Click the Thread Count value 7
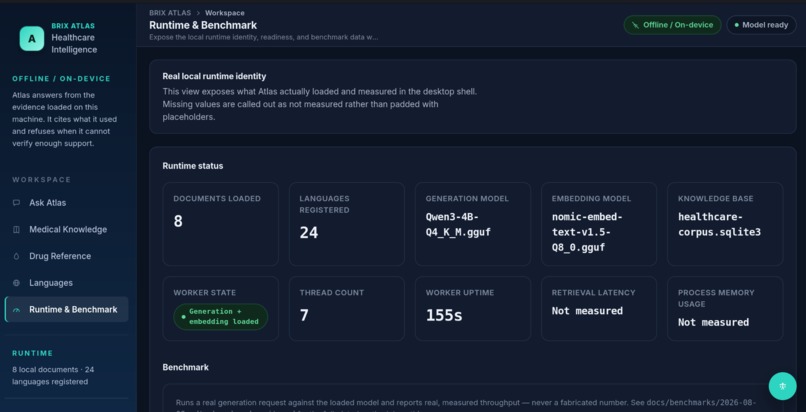This screenshot has height=412, width=806. pos(304,315)
